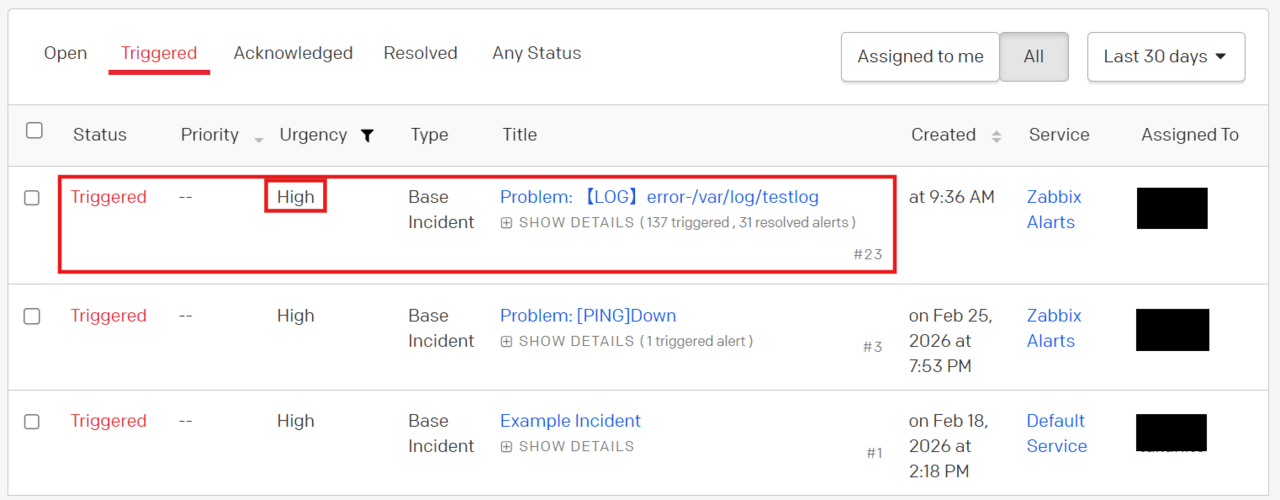Image resolution: width=1280 pixels, height=500 pixels.
Task: Click the Assigned to me button
Action: (x=920, y=57)
